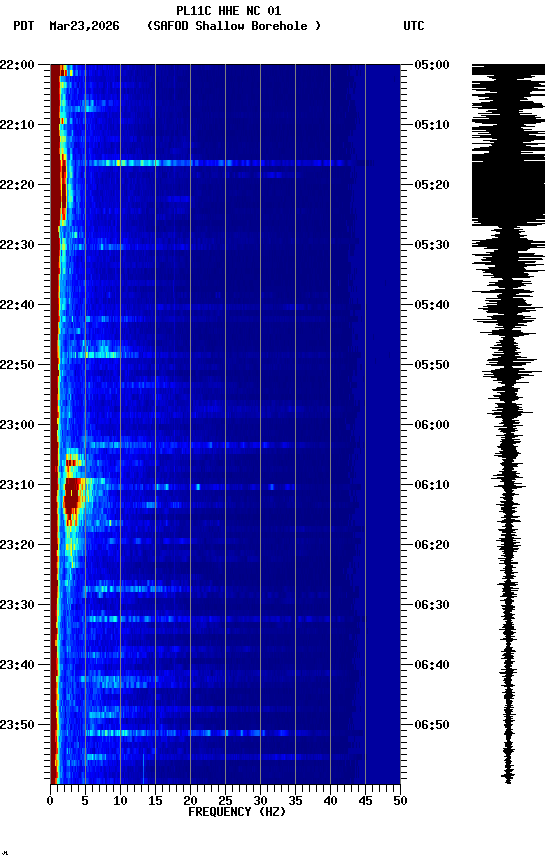The image size is (552, 864).
Task: Click the dark red low-frequency blob near 23:12
Action: pyautogui.click(x=73, y=499)
